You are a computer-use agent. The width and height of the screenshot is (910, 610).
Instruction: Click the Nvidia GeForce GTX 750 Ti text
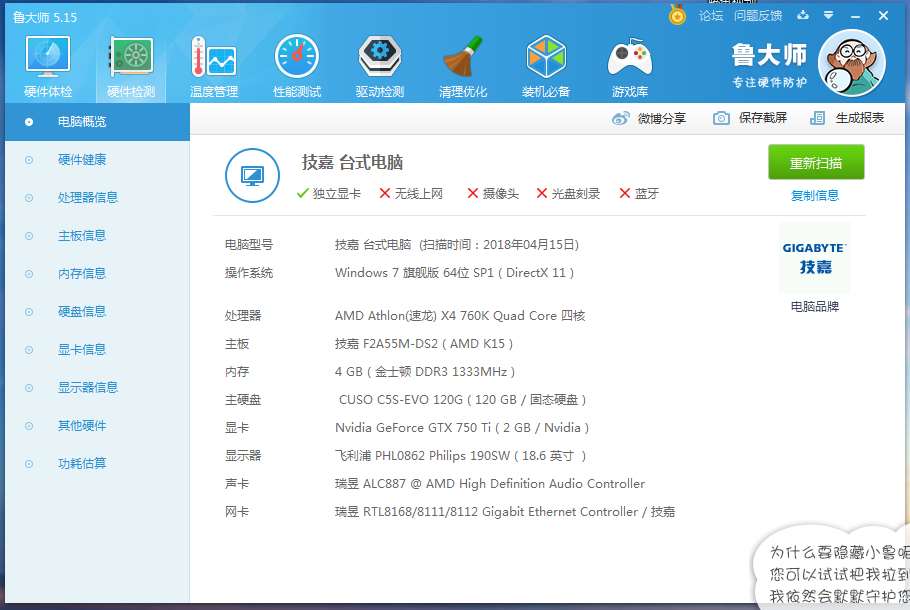pos(462,428)
